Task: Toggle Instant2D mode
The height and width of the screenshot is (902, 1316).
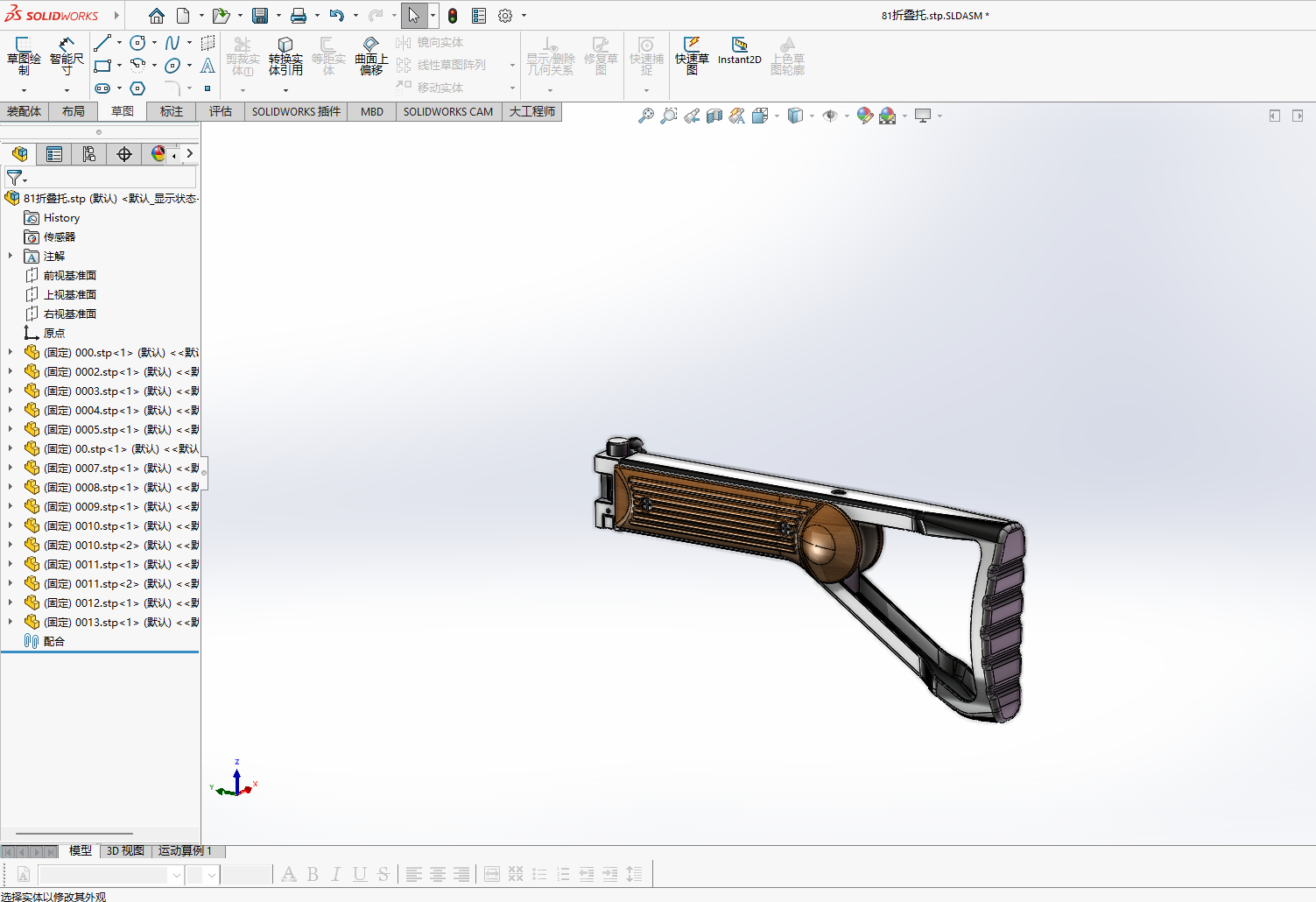Action: pyautogui.click(x=740, y=51)
